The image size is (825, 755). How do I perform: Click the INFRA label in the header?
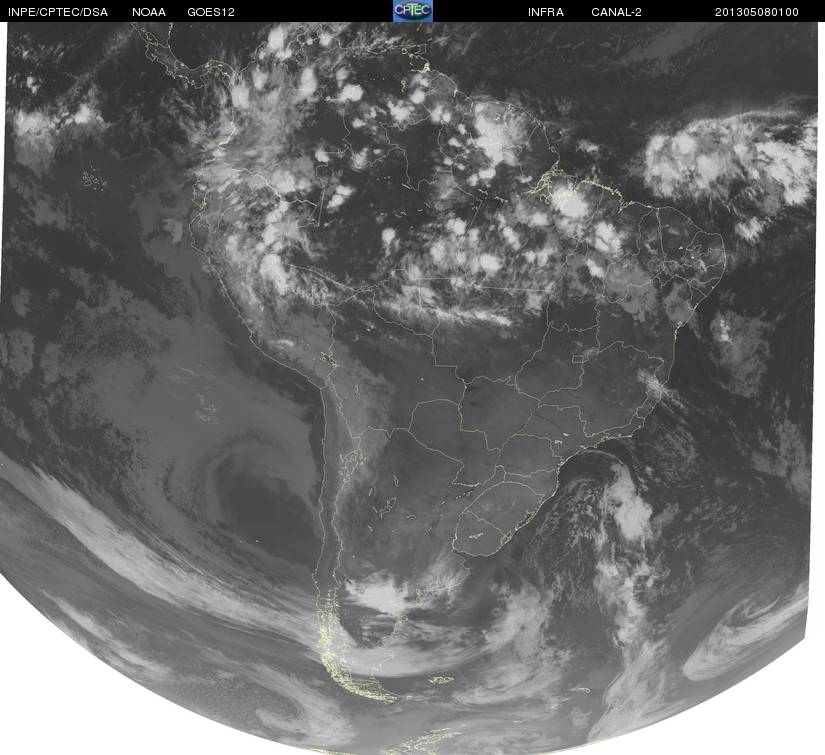point(546,12)
